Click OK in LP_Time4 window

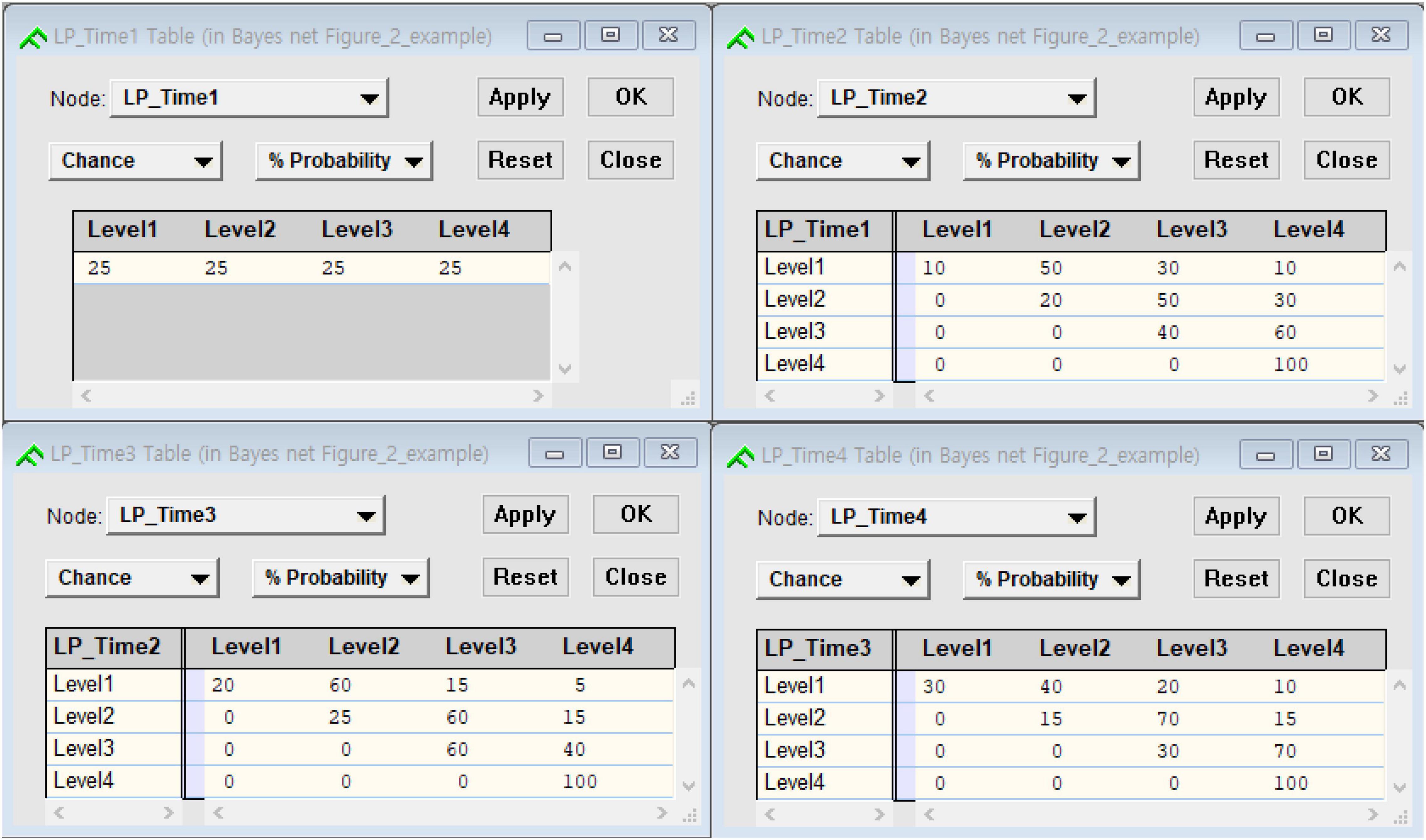[x=1347, y=516]
